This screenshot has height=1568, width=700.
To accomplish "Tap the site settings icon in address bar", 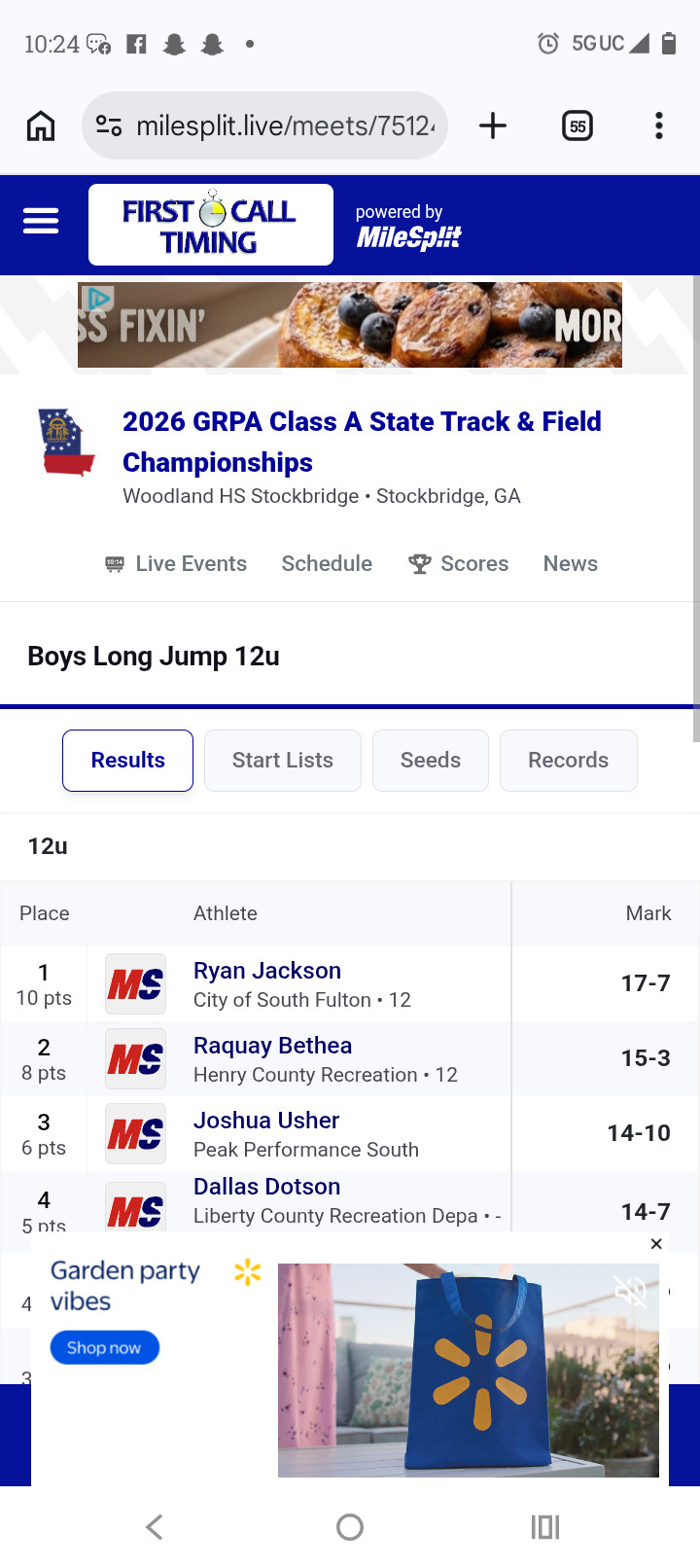I will click(x=109, y=125).
